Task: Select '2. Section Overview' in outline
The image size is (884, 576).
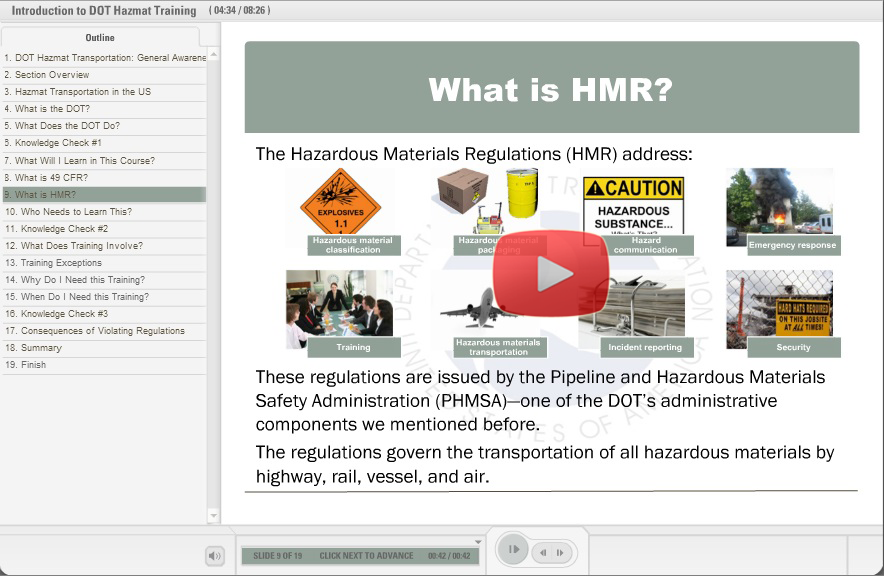Action: point(52,75)
